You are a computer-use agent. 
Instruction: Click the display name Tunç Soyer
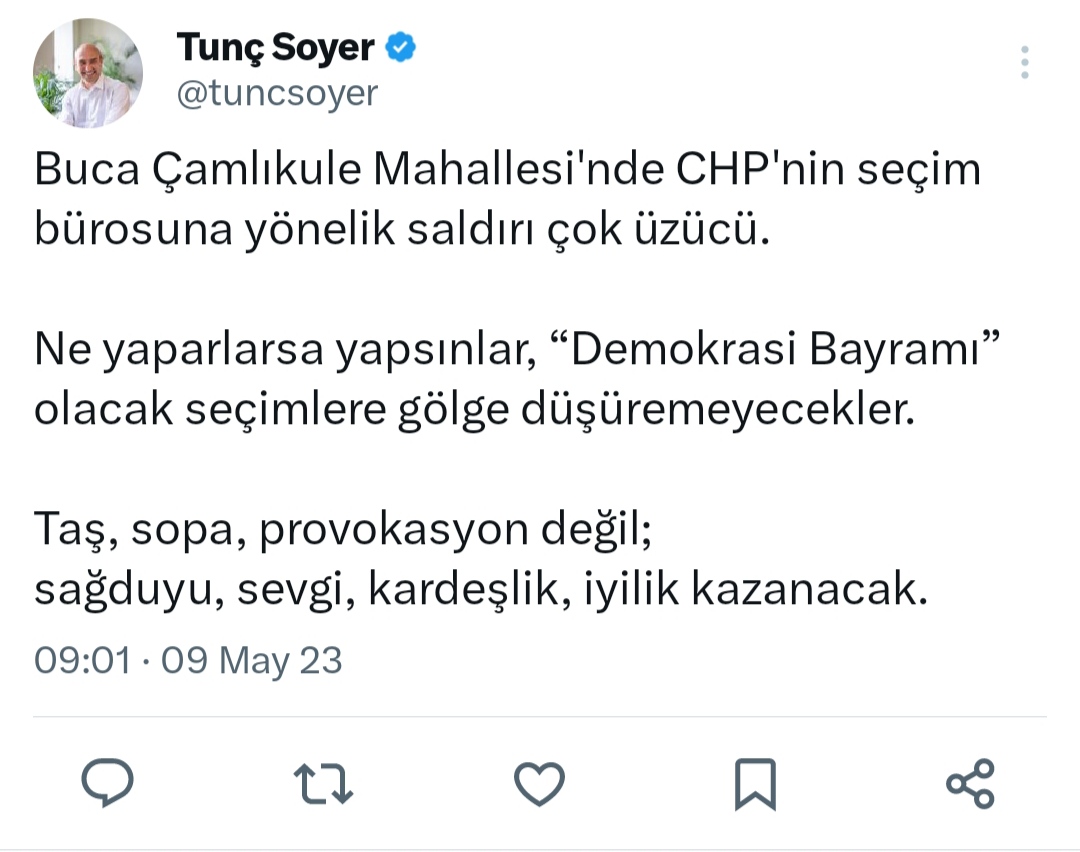(x=275, y=46)
